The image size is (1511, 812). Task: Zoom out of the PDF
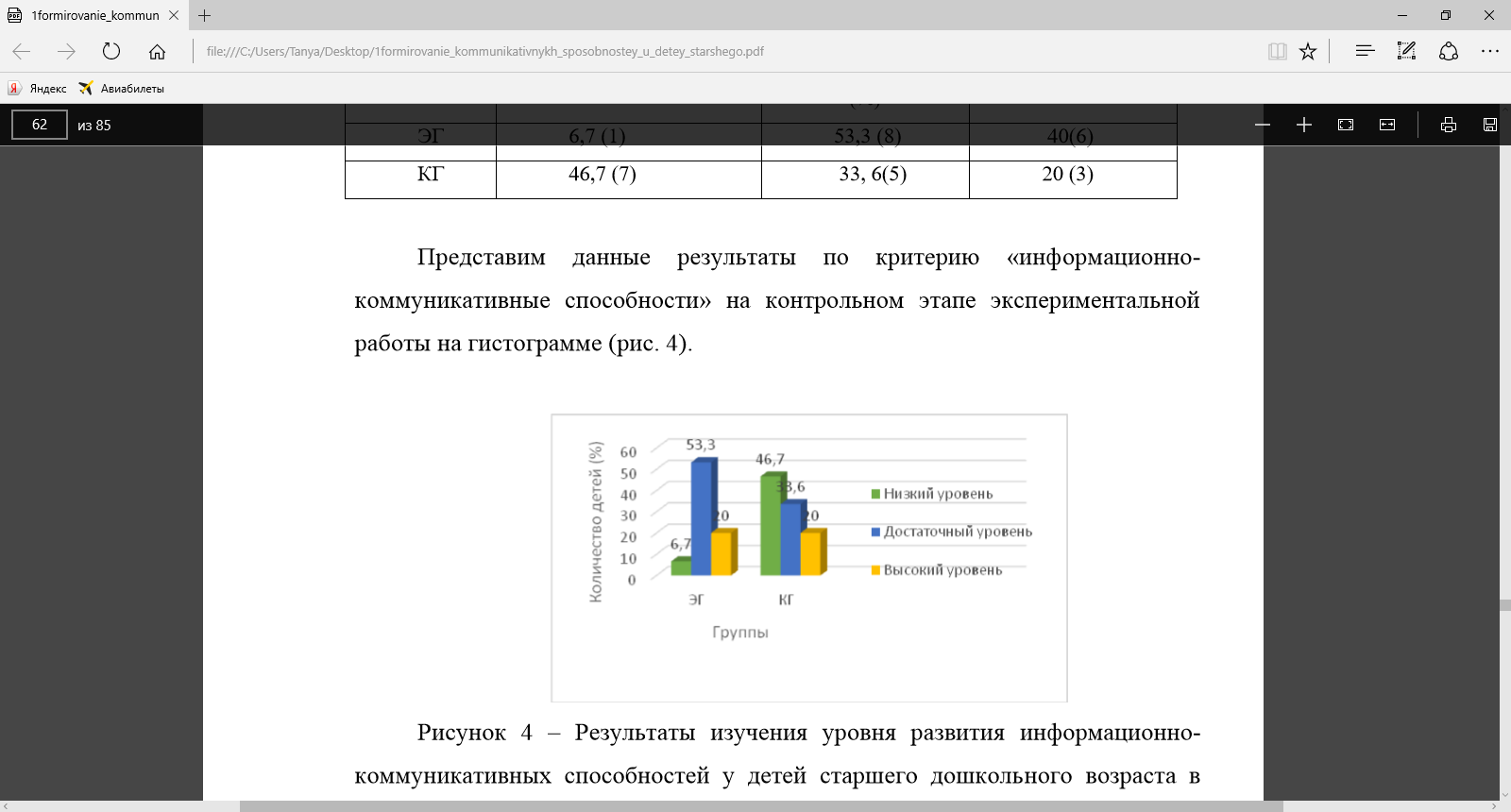point(1263,125)
